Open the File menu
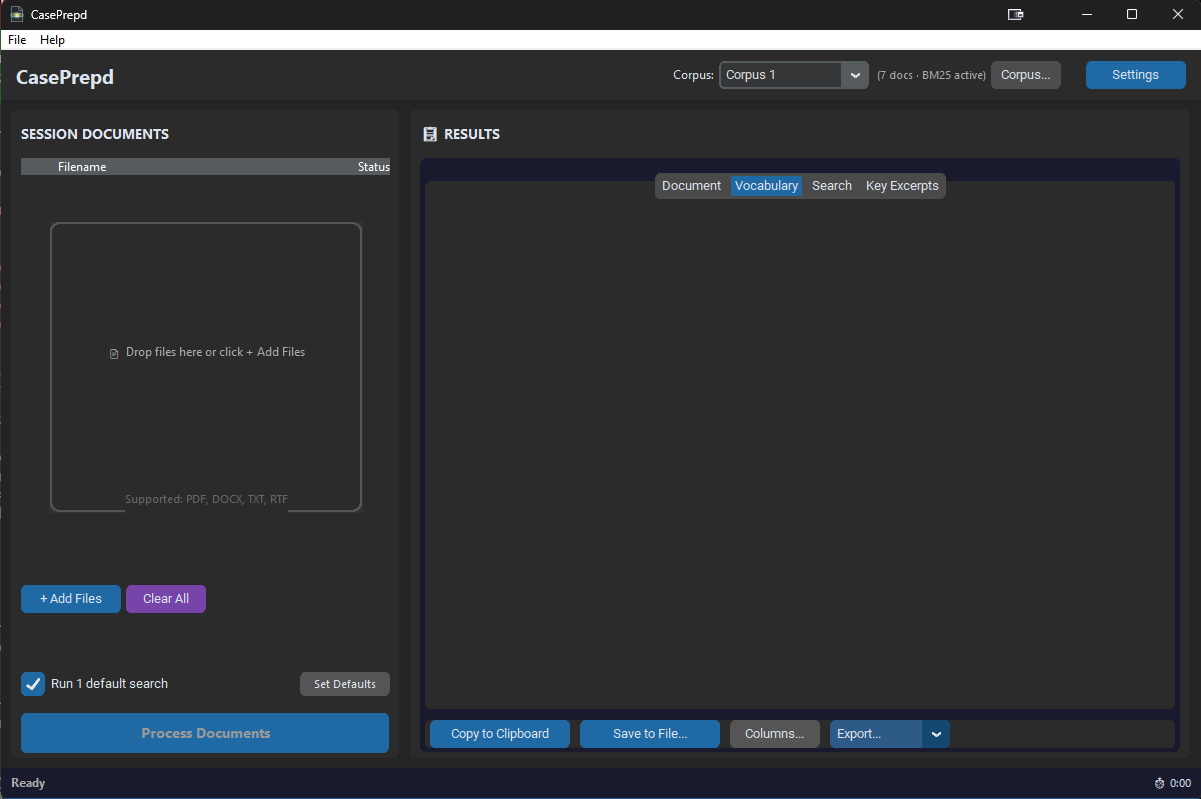The image size is (1201, 799). tap(16, 40)
